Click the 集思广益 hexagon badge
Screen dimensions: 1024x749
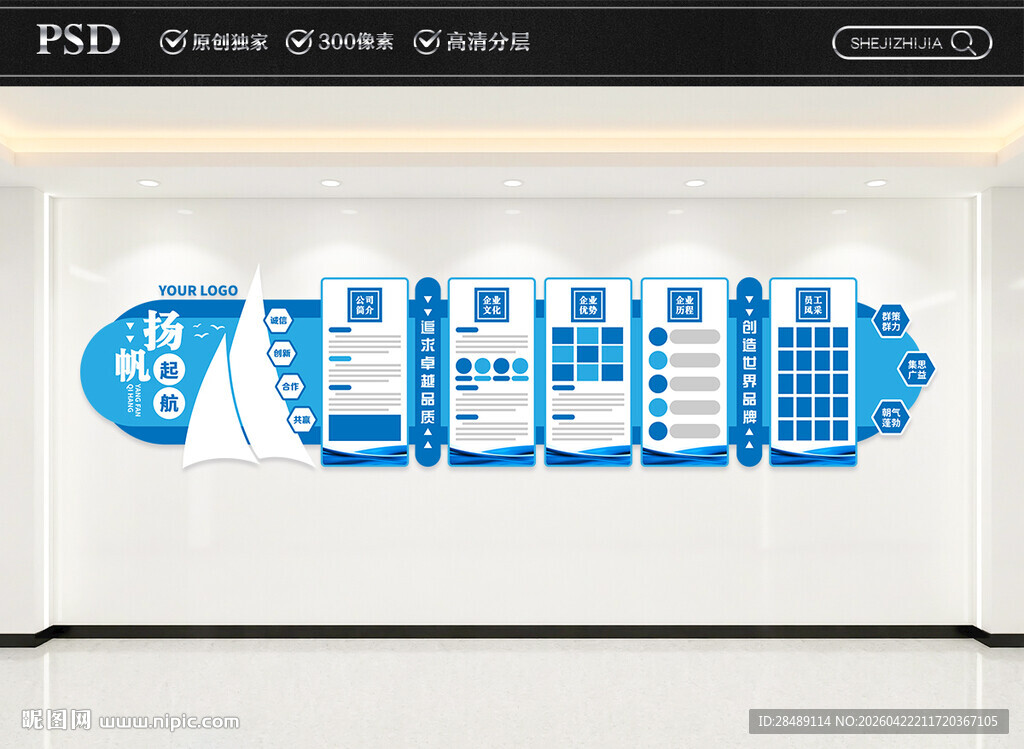[916, 370]
